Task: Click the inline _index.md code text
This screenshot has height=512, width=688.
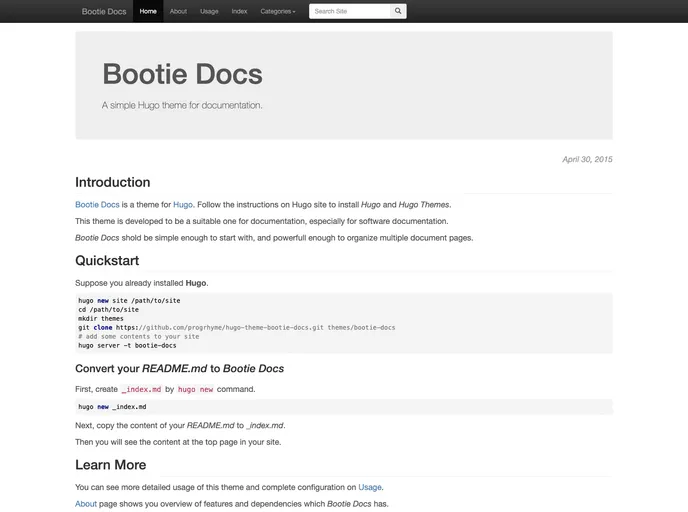Action: tap(141, 389)
